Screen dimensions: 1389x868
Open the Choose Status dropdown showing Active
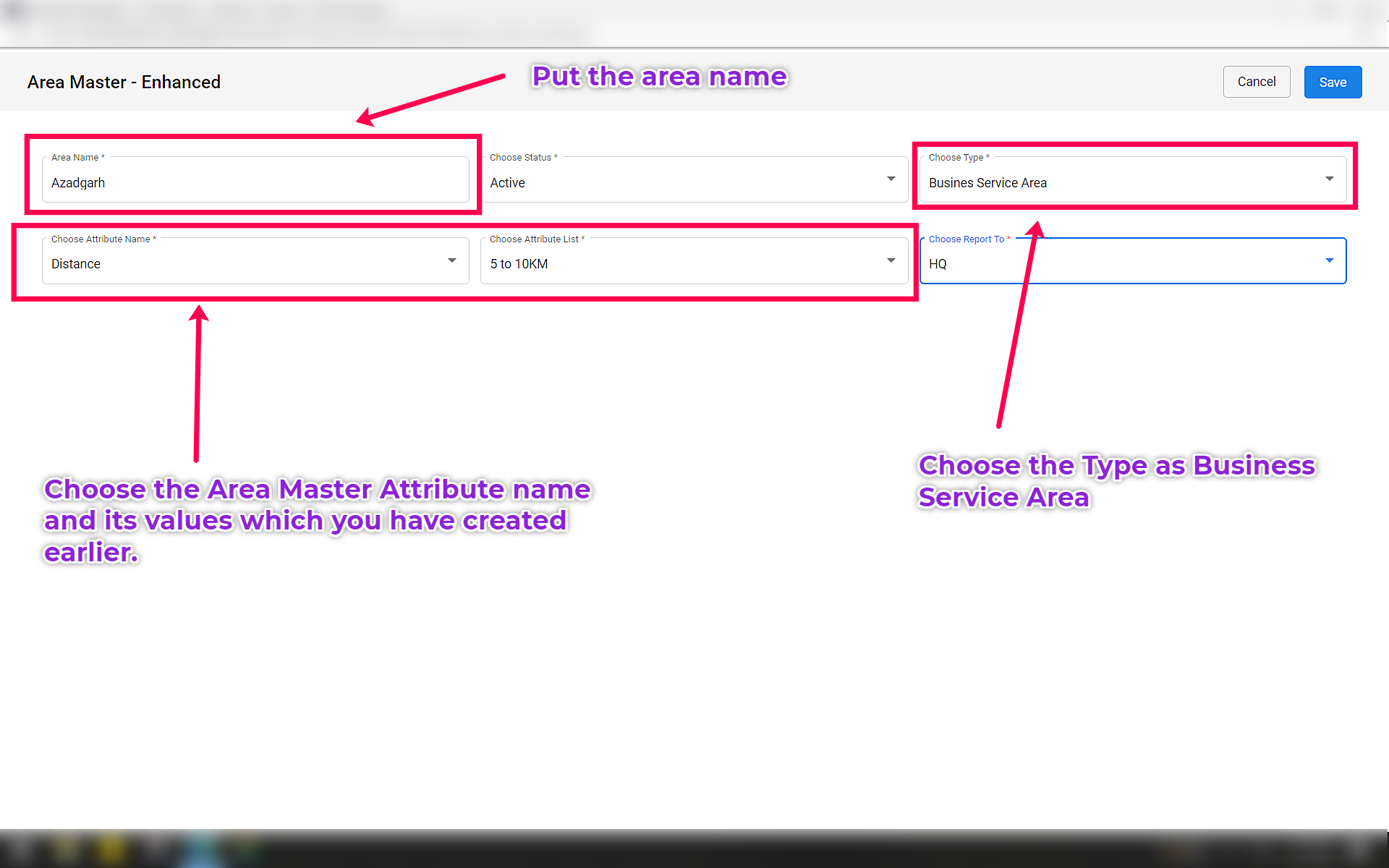[x=680, y=183]
